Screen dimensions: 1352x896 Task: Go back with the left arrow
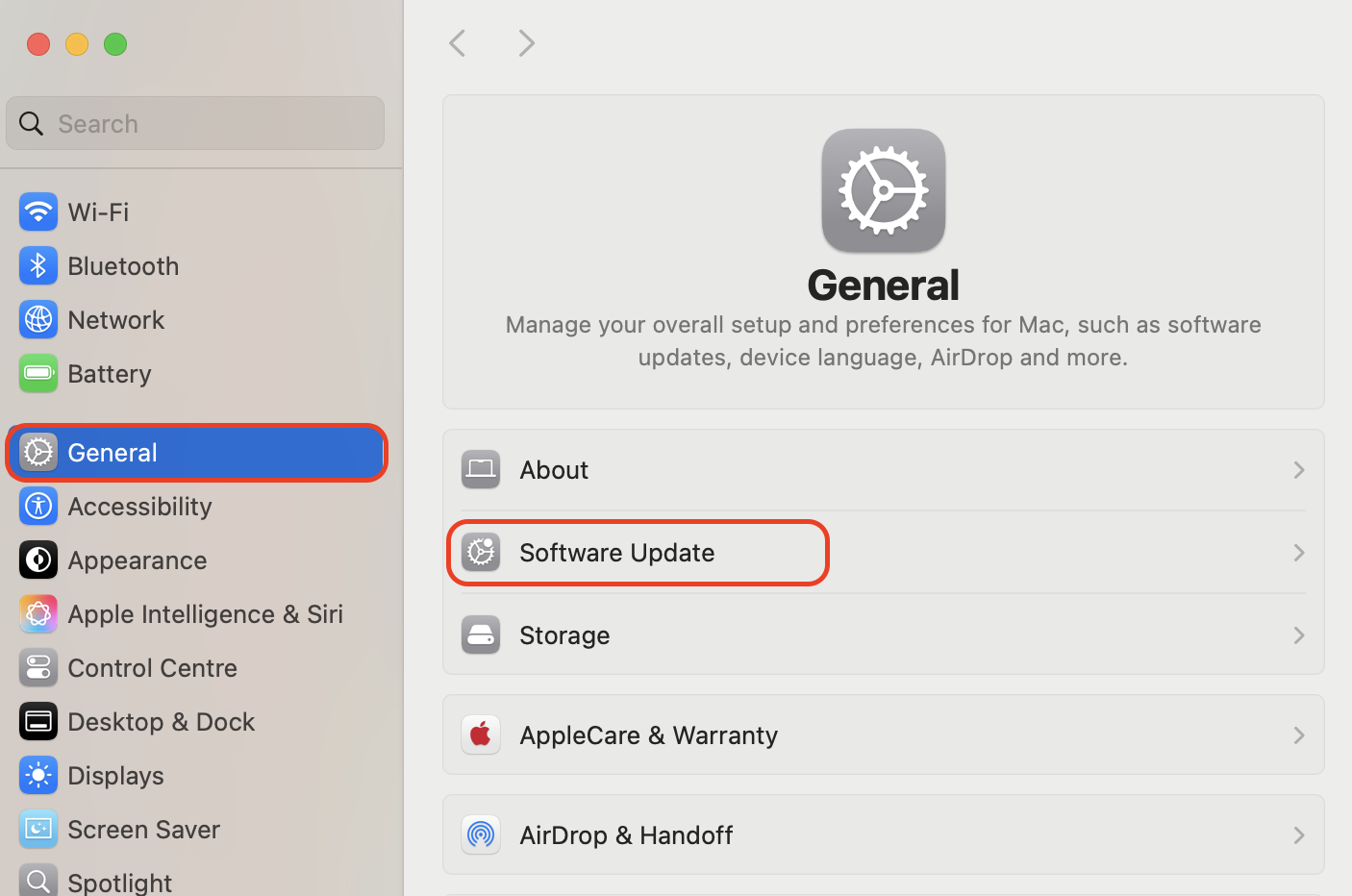coord(458,43)
